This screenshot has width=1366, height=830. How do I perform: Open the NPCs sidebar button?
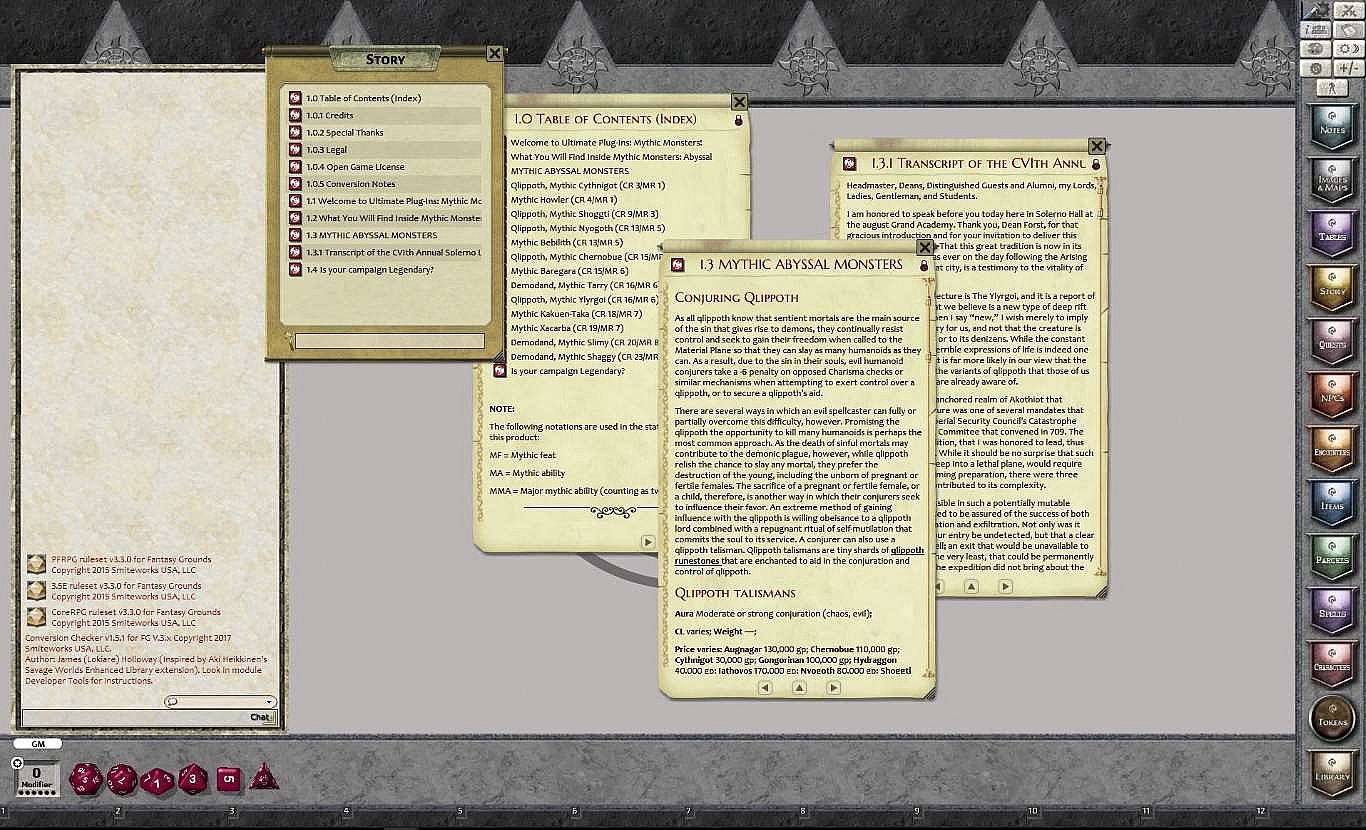click(x=1332, y=396)
